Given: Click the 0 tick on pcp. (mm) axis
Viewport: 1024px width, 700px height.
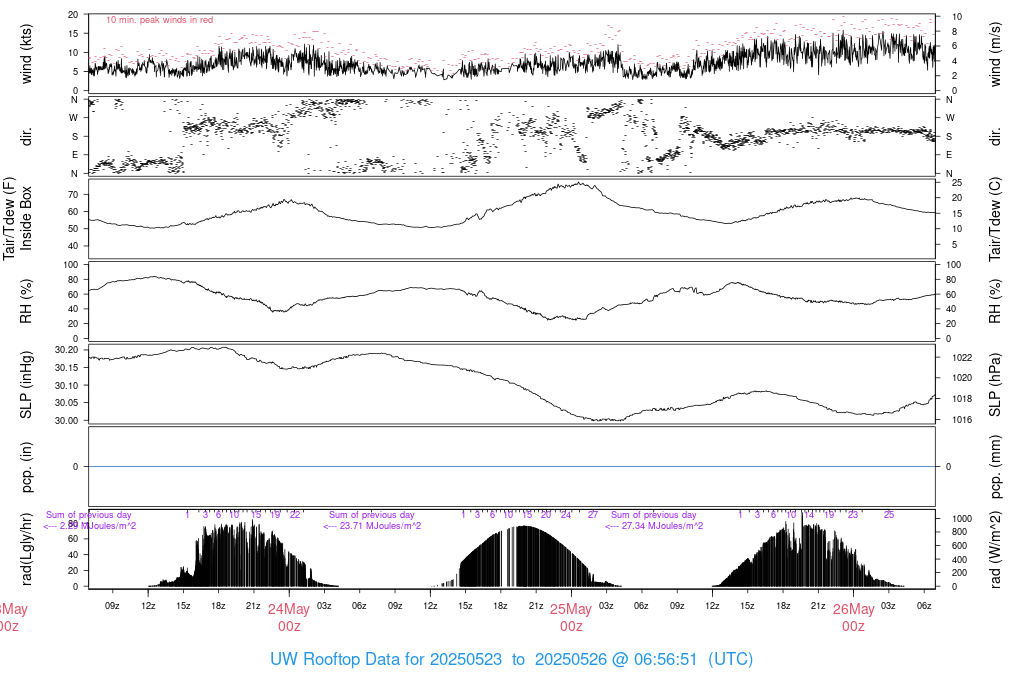Looking at the screenshot, I should click(948, 466).
